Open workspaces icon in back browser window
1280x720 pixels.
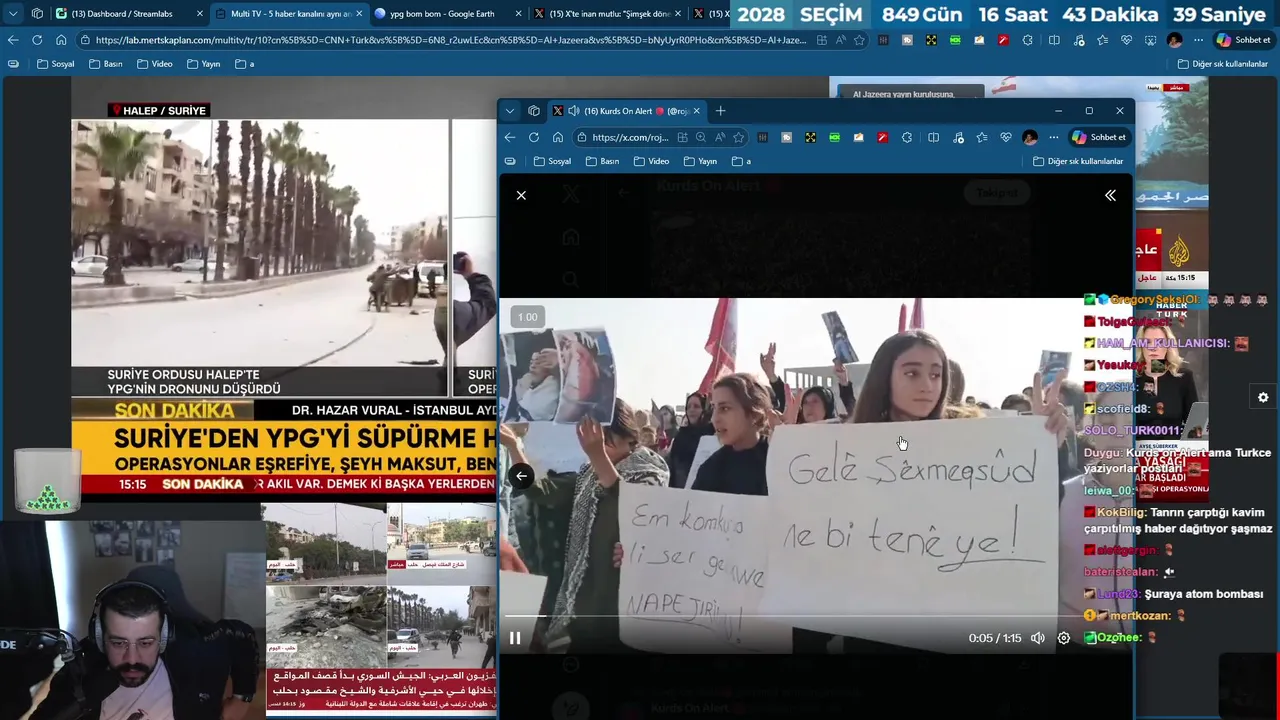(37, 14)
